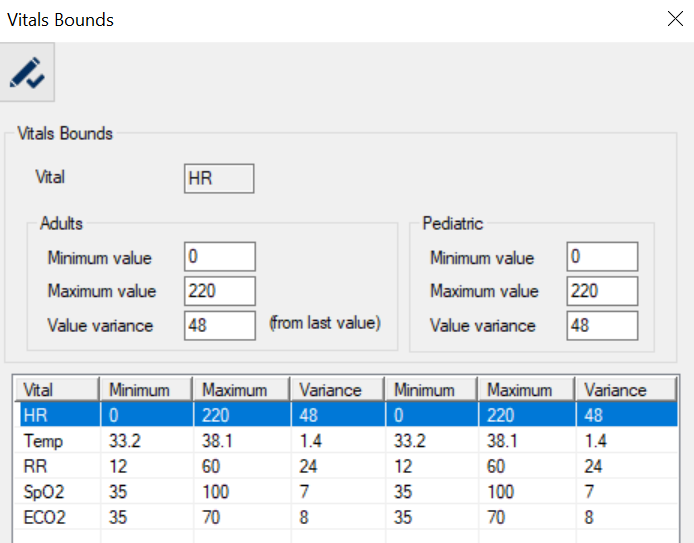The height and width of the screenshot is (543, 694).
Task: Click the first Maximum column header
Action: 242,390
